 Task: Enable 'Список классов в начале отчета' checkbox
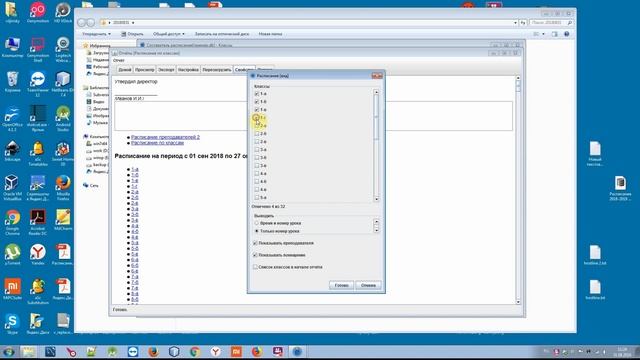[255, 267]
